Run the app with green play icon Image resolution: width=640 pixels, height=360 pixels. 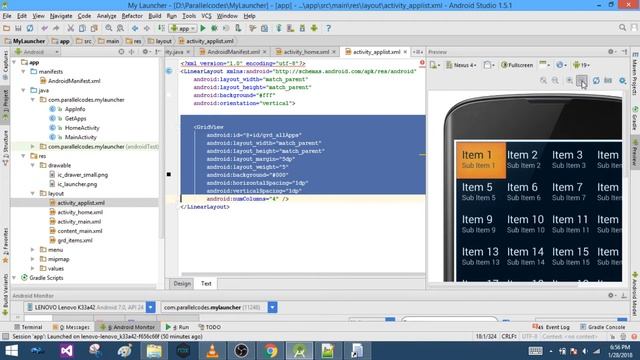point(203,28)
